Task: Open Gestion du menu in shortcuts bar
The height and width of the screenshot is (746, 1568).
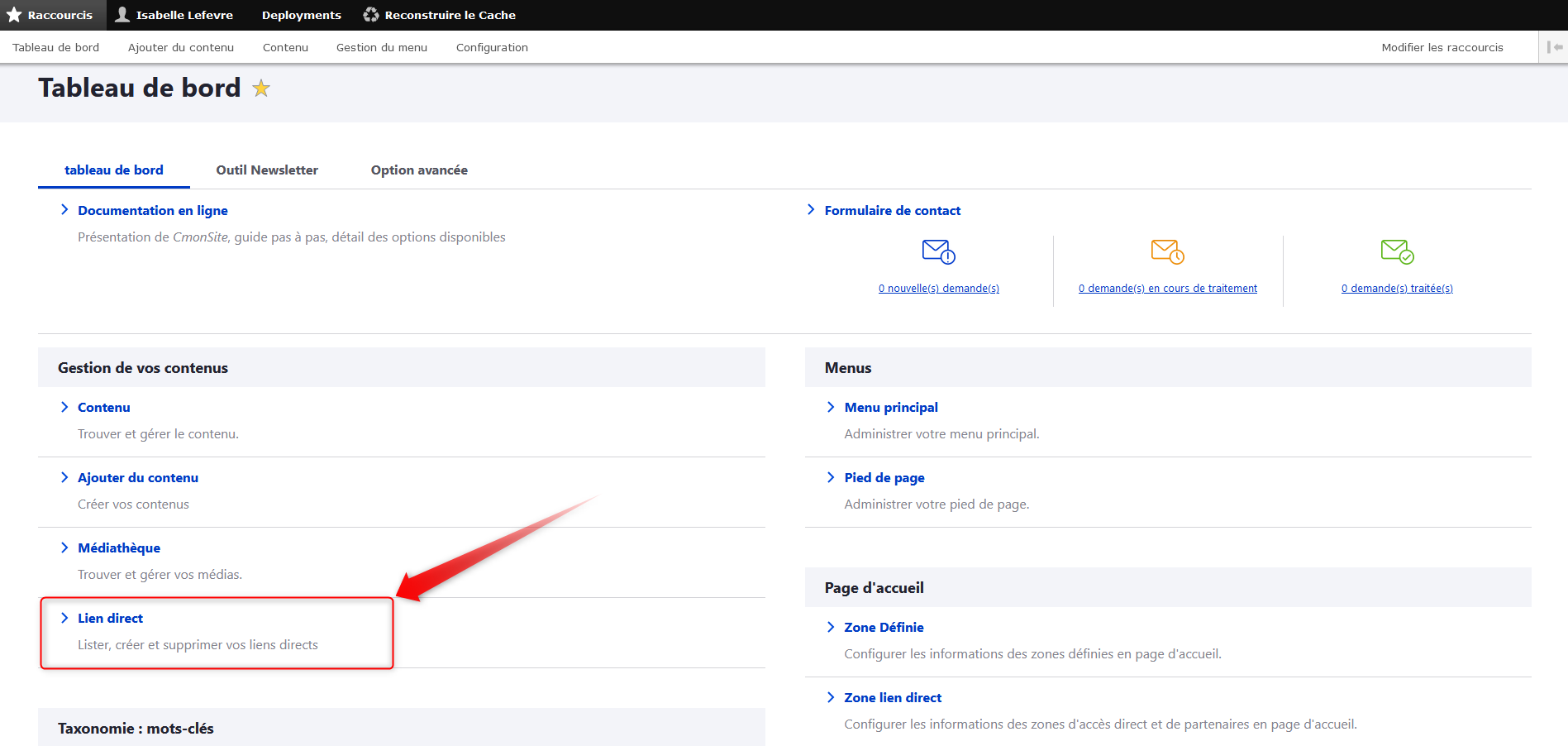Action: pyautogui.click(x=382, y=47)
